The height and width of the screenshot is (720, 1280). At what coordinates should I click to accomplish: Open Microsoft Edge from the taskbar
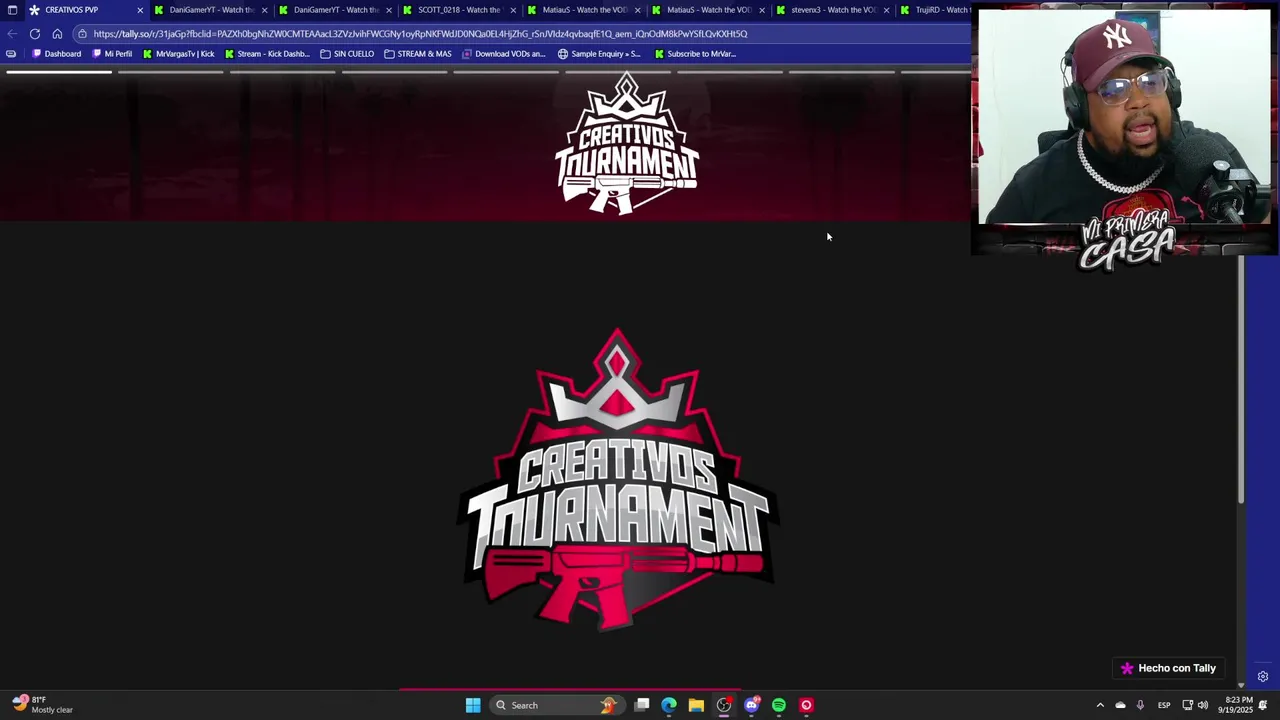669,705
